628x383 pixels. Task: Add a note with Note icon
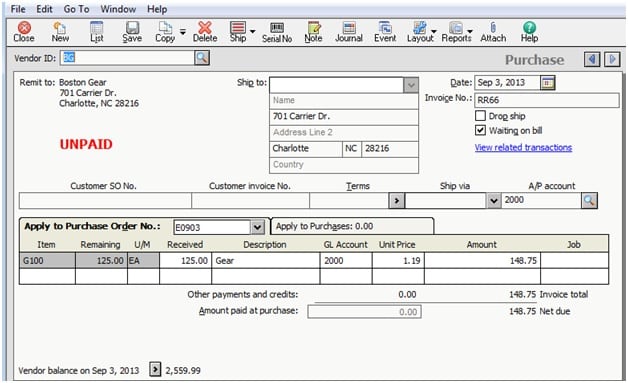pyautogui.click(x=313, y=32)
